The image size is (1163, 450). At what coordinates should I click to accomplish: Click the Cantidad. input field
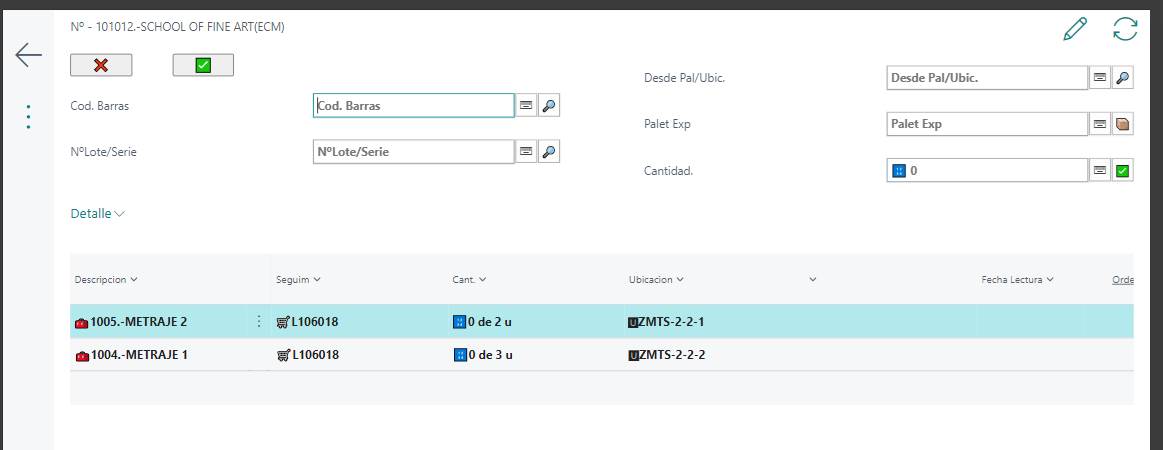coord(987,171)
